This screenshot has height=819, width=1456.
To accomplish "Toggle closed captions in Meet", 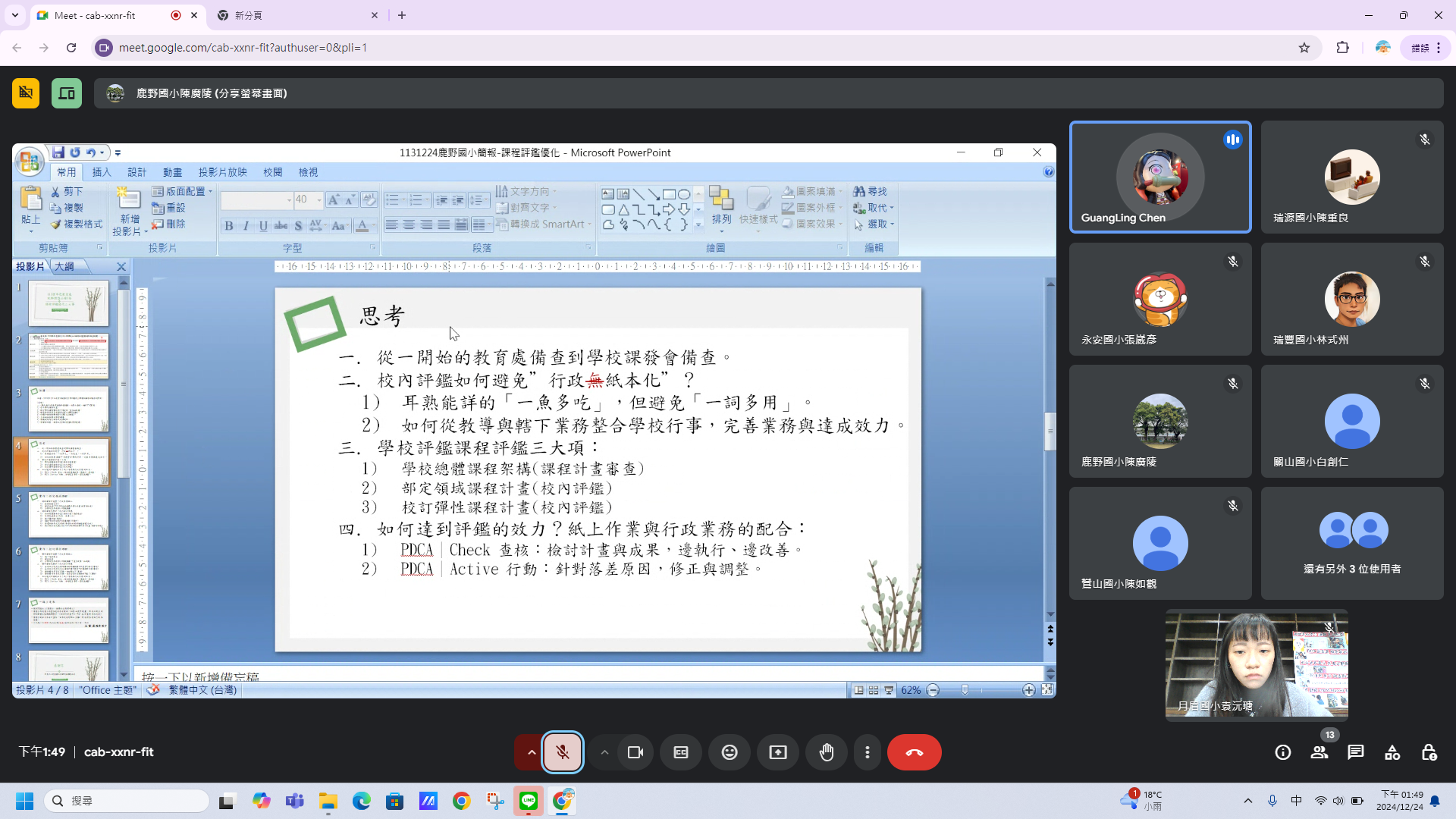I will [681, 752].
